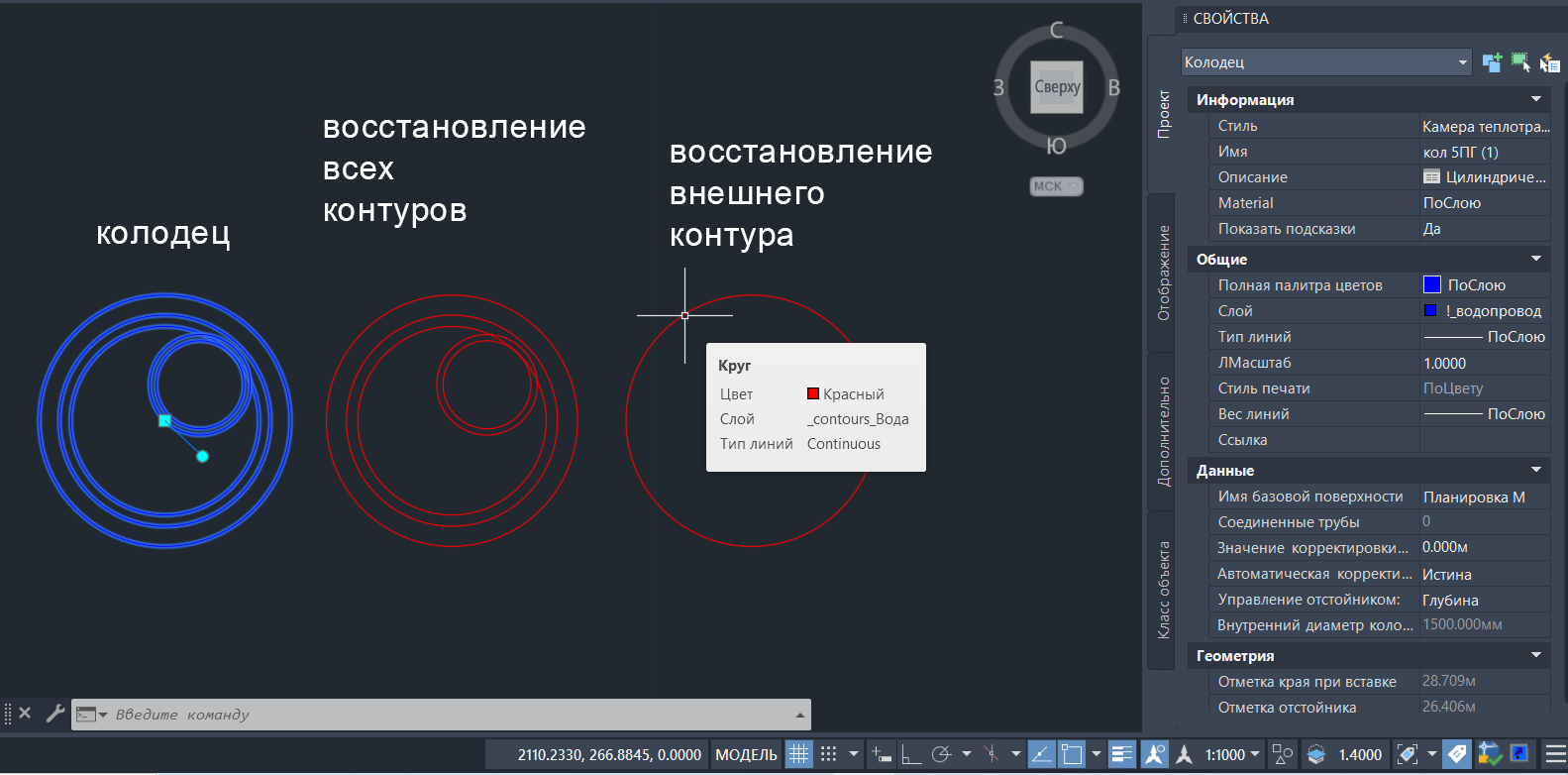Click the Введите команду command input field
This screenshot has width=1568, height=775.
(446, 715)
